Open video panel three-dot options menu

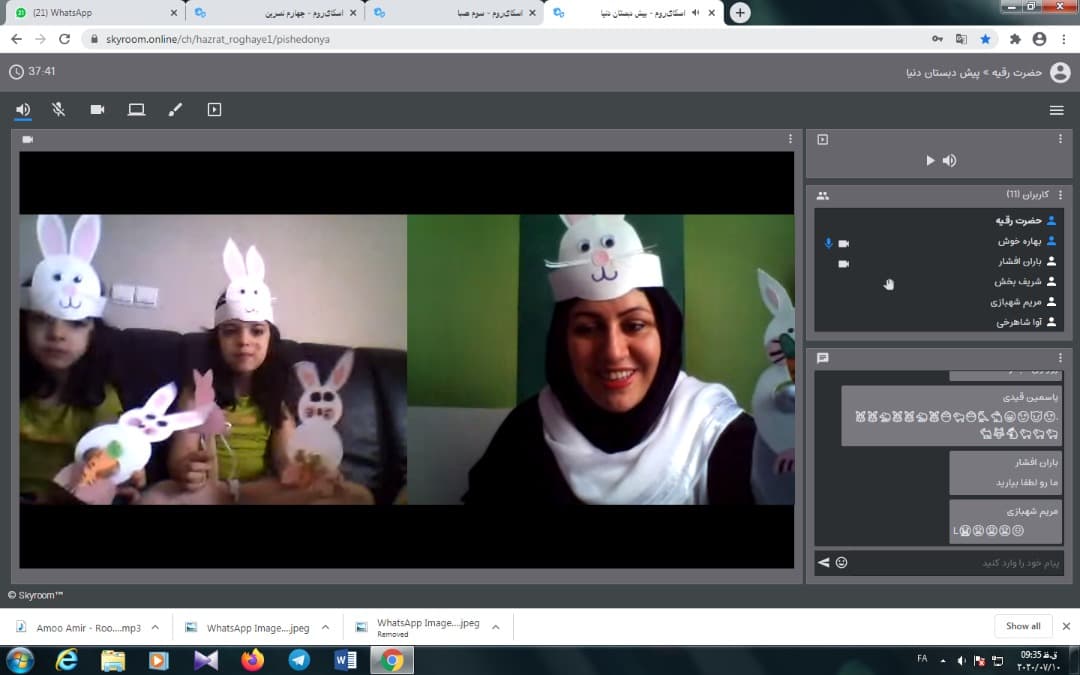(x=790, y=139)
